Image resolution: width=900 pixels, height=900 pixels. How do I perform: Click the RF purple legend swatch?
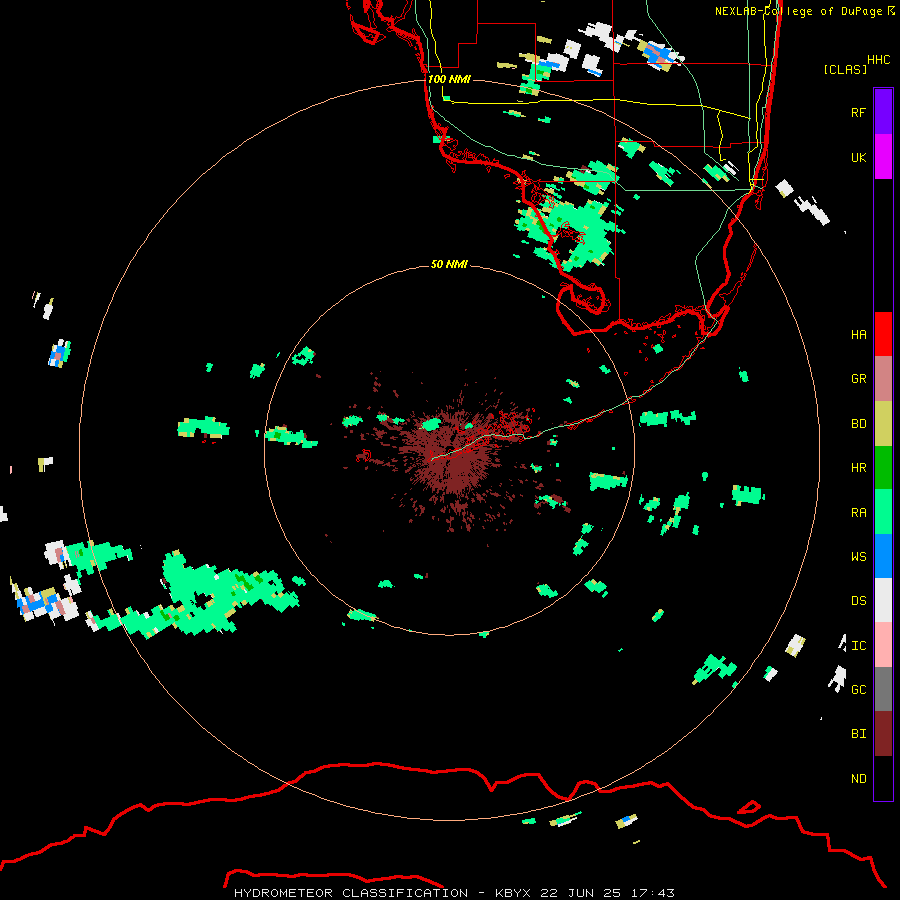pos(883,112)
